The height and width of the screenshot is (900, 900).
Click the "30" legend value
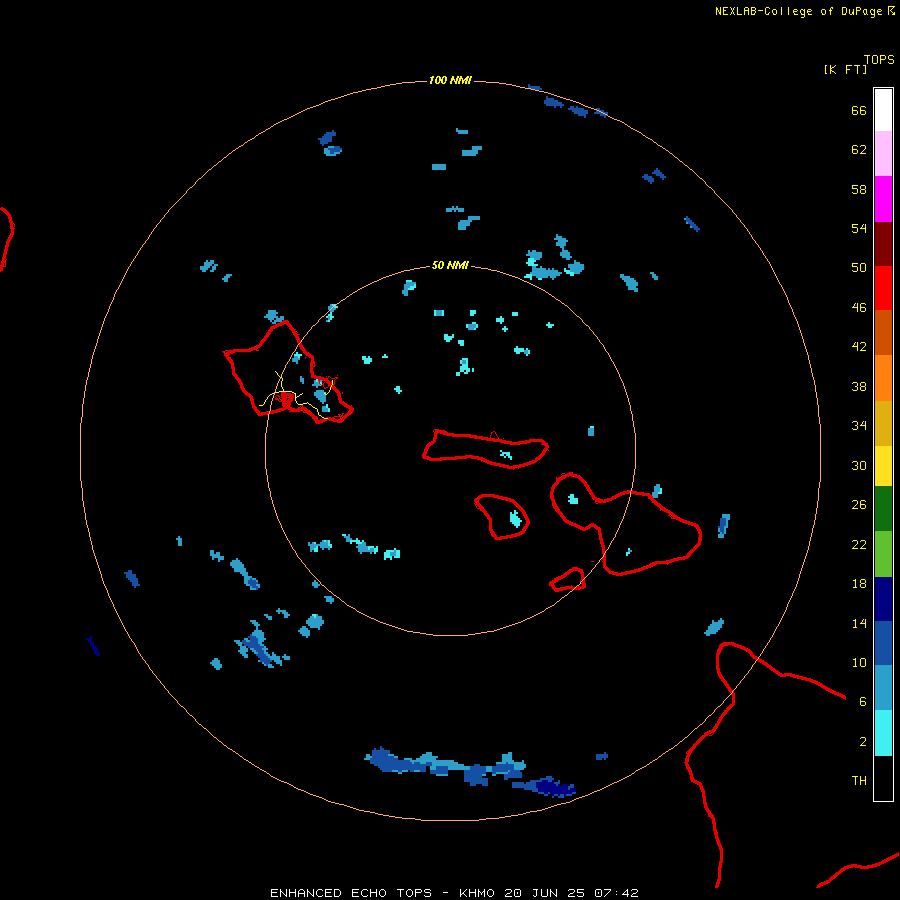(859, 465)
